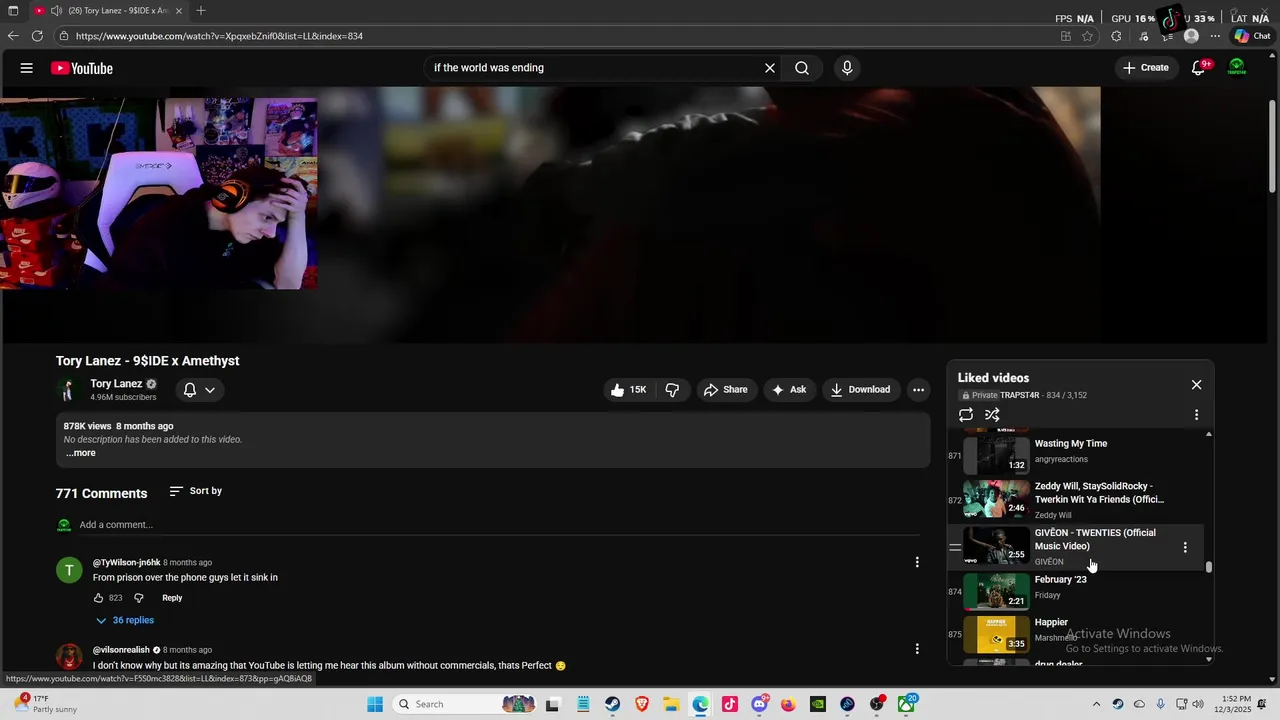This screenshot has width=1280, height=720.
Task: Open Steam from the taskbar
Action: pos(612,705)
